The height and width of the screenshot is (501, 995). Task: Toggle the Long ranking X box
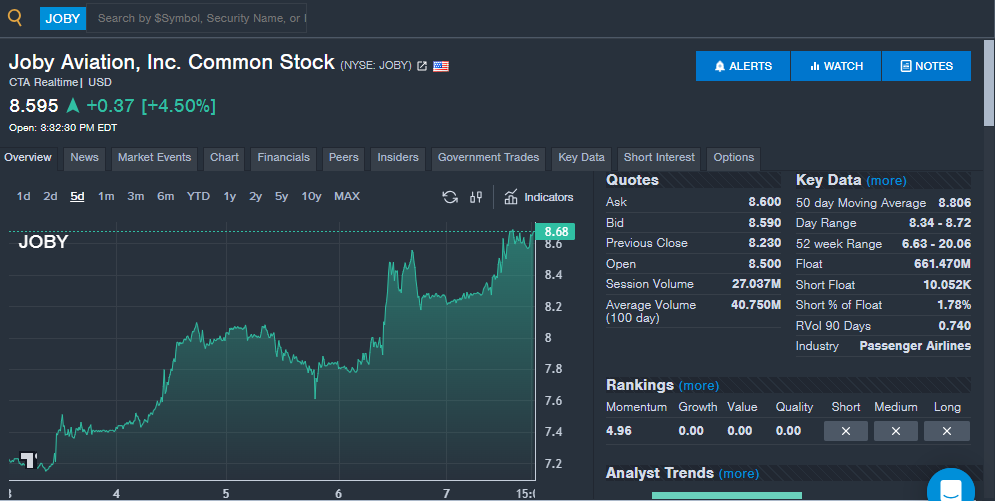(x=947, y=431)
